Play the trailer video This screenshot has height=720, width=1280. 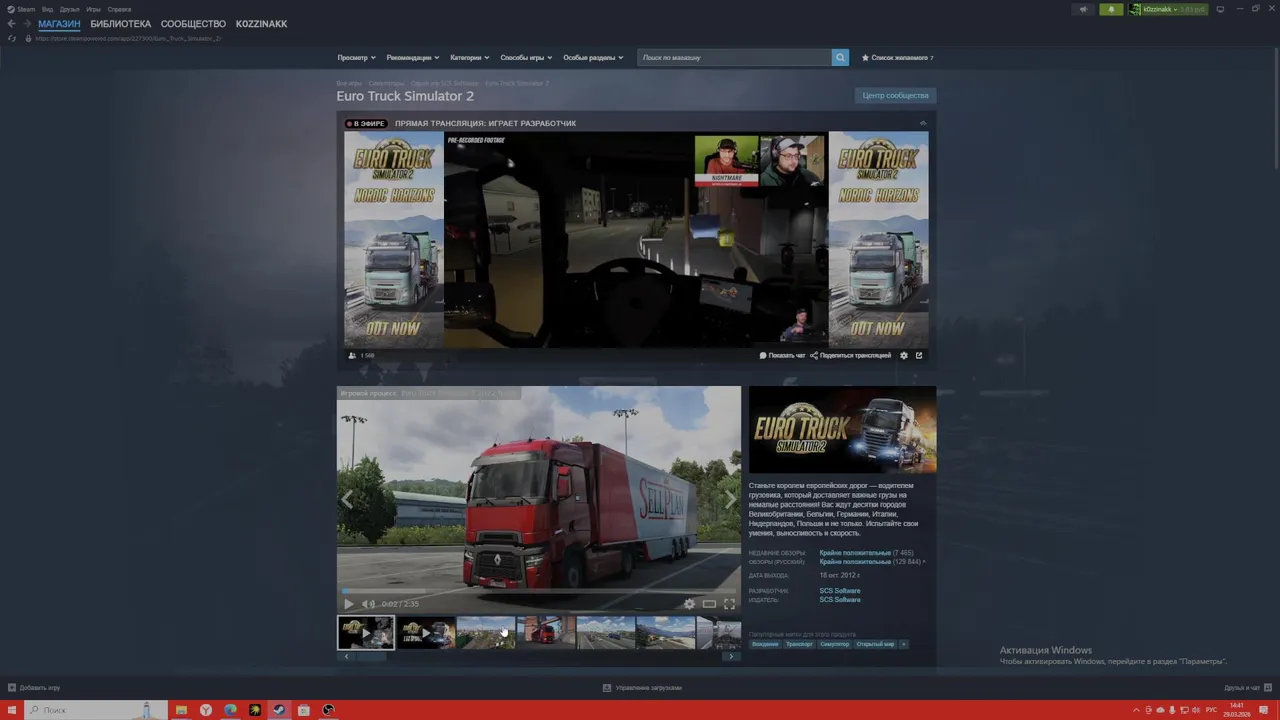[348, 603]
